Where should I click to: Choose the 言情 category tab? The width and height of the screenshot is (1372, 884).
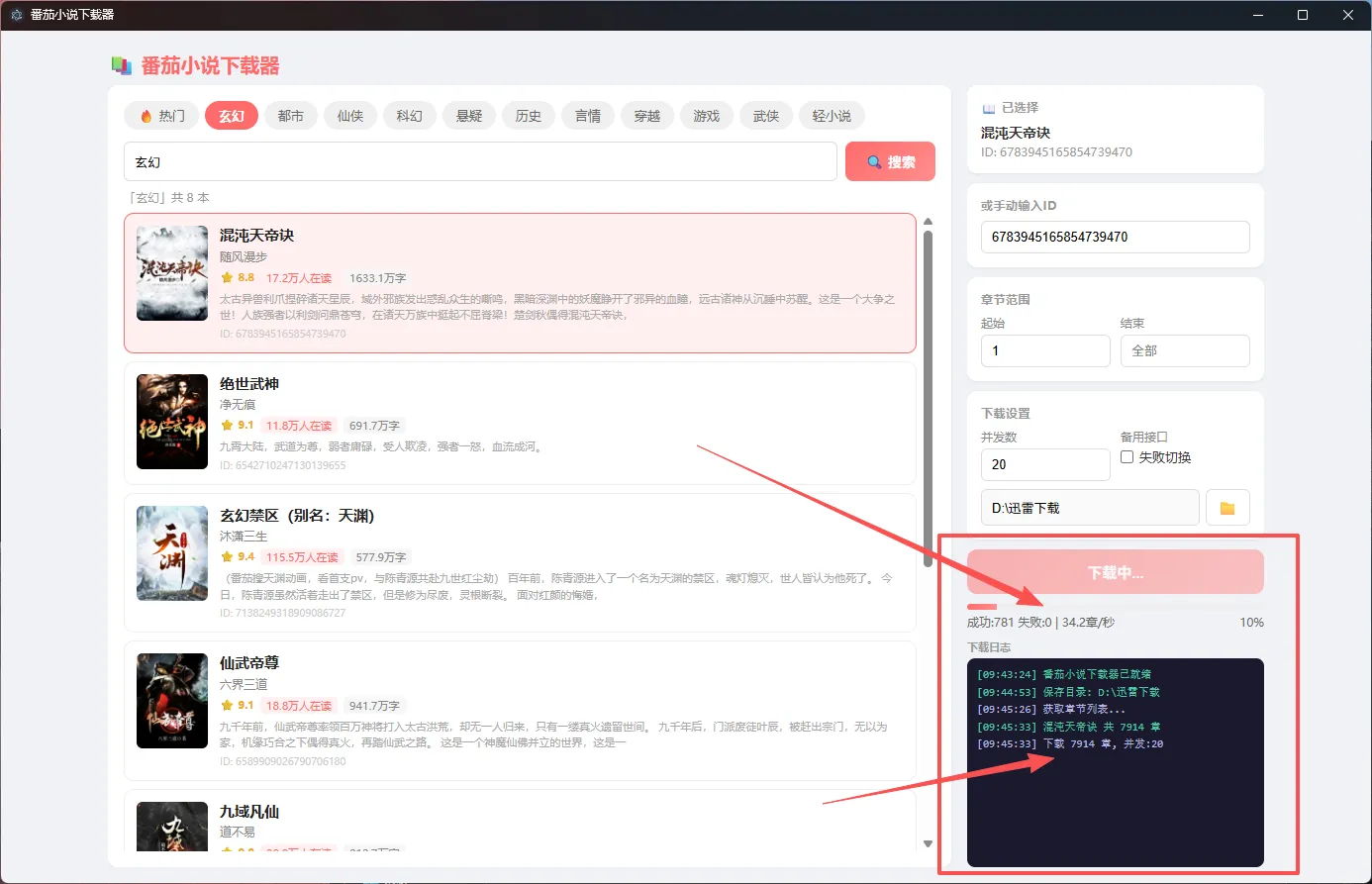pyautogui.click(x=588, y=116)
